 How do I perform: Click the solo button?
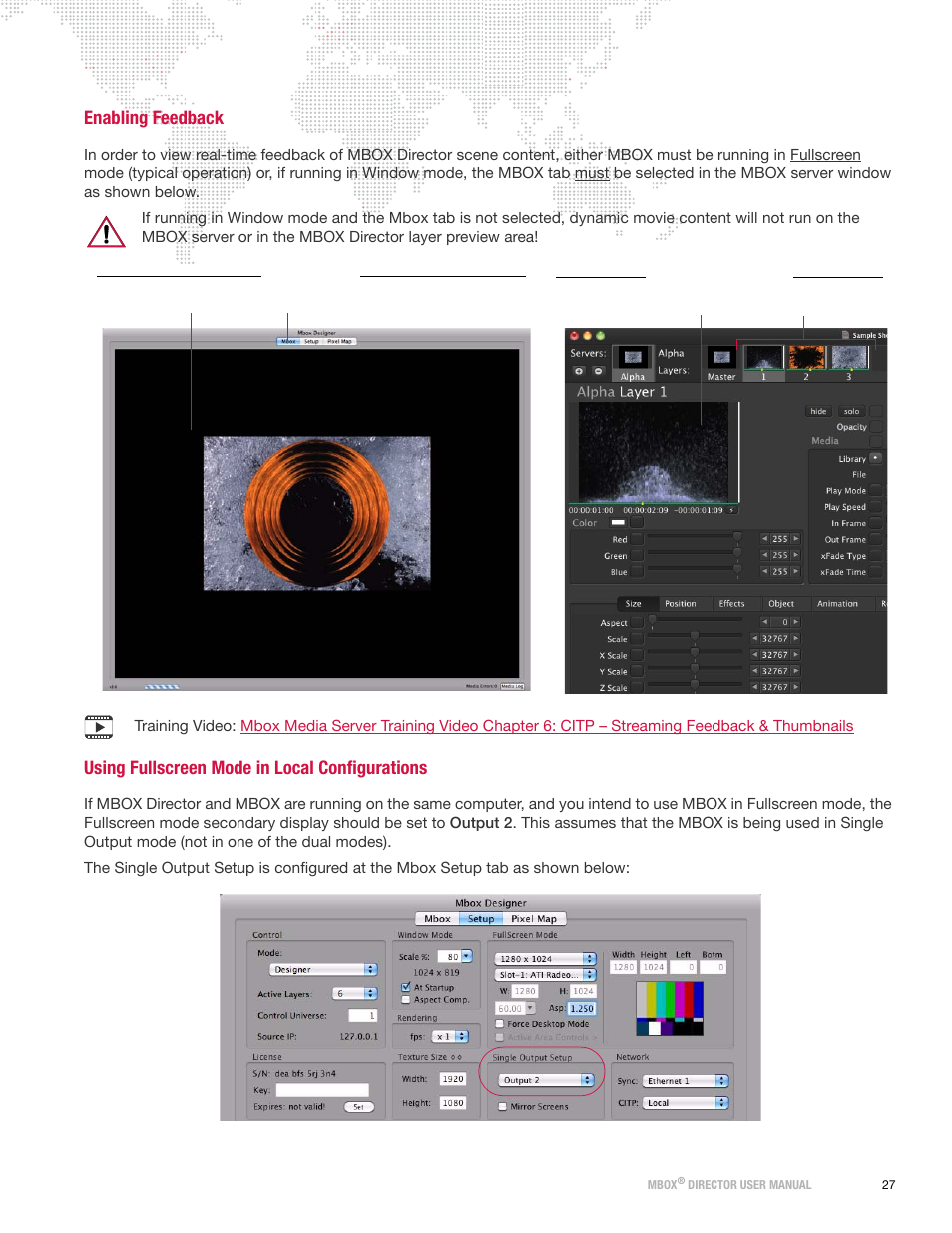click(851, 411)
